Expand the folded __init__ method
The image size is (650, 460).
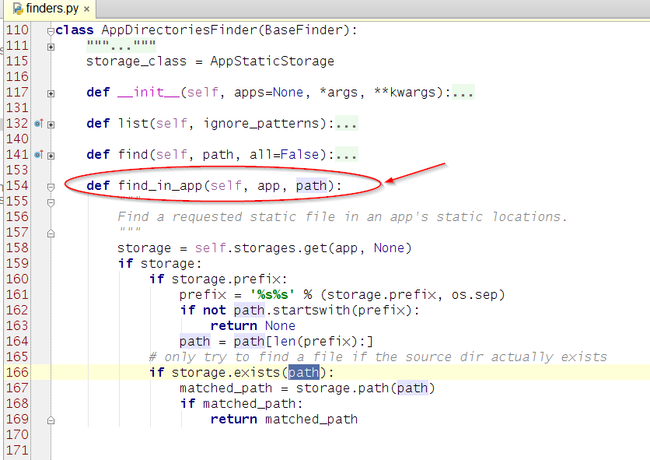point(51,93)
